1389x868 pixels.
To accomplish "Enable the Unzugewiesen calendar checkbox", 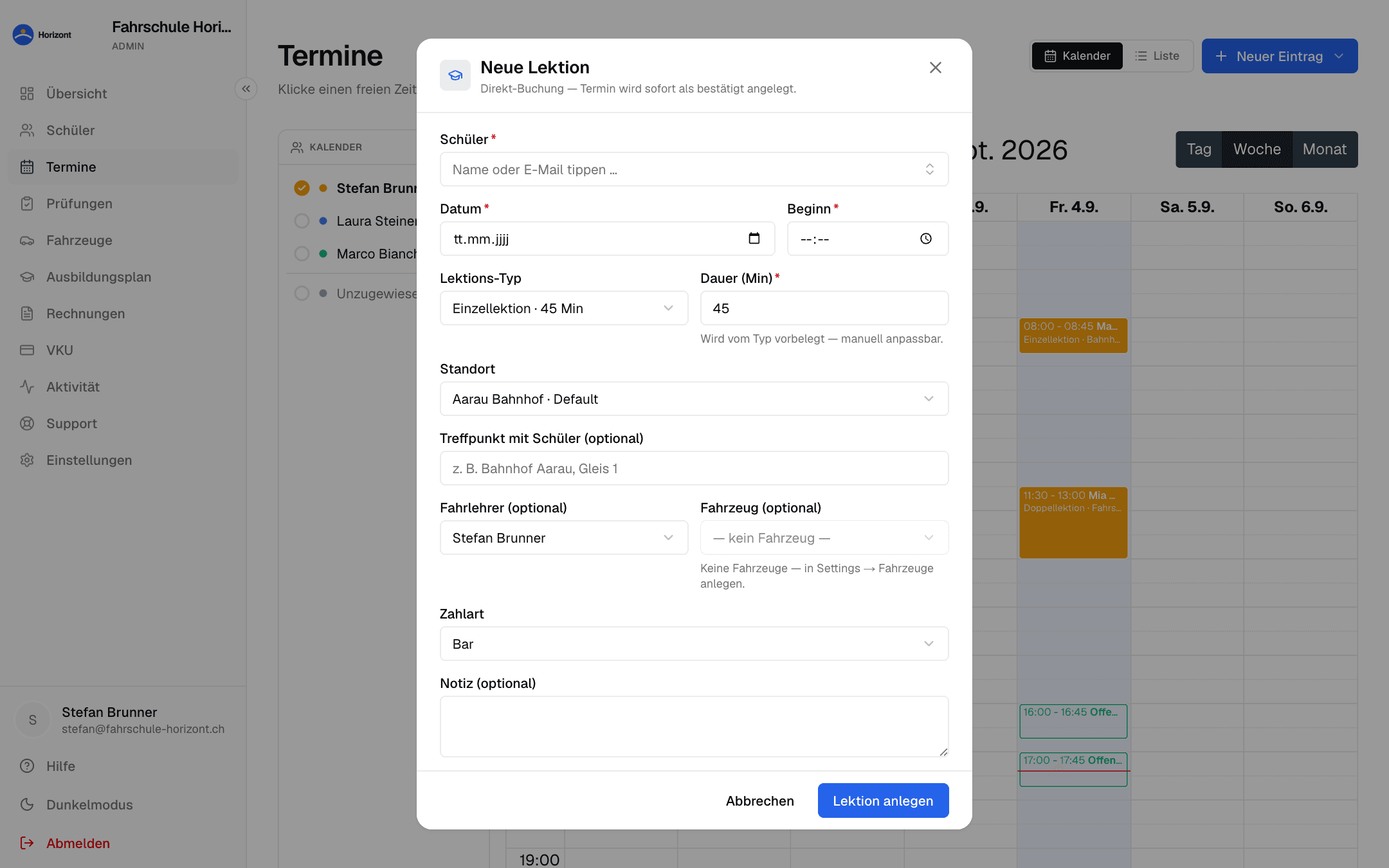I will [302, 293].
